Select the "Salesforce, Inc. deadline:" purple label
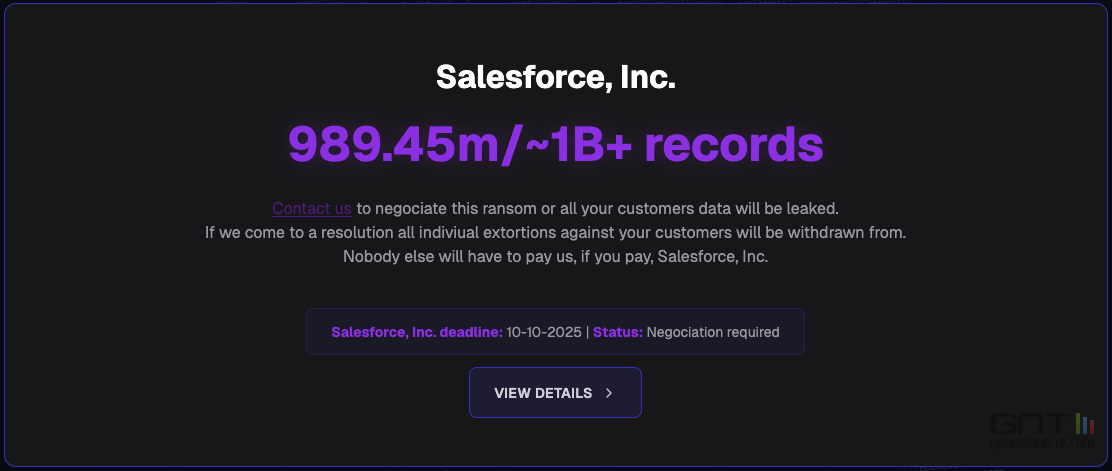The height and width of the screenshot is (471, 1112). [416, 332]
